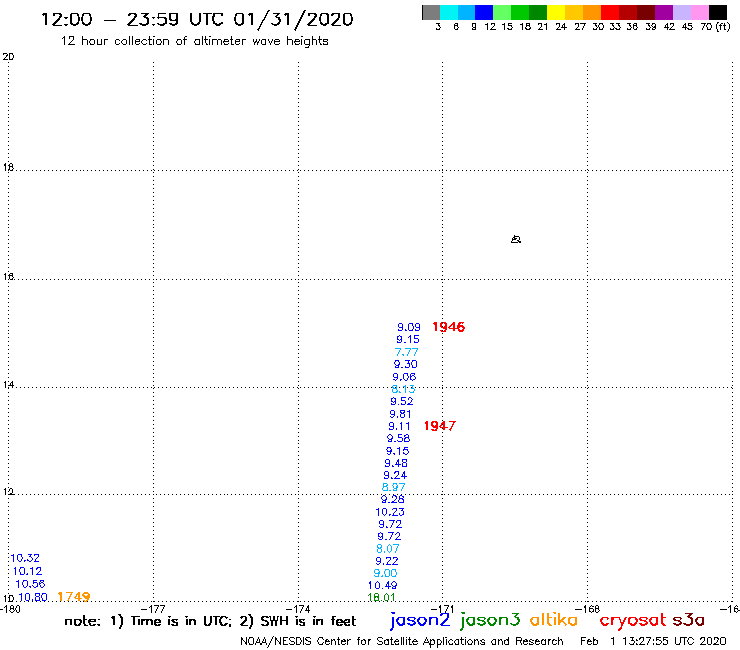740x650 pixels.
Task: Click the note about UTC time and SWH feet
Action: [x=210, y=621]
